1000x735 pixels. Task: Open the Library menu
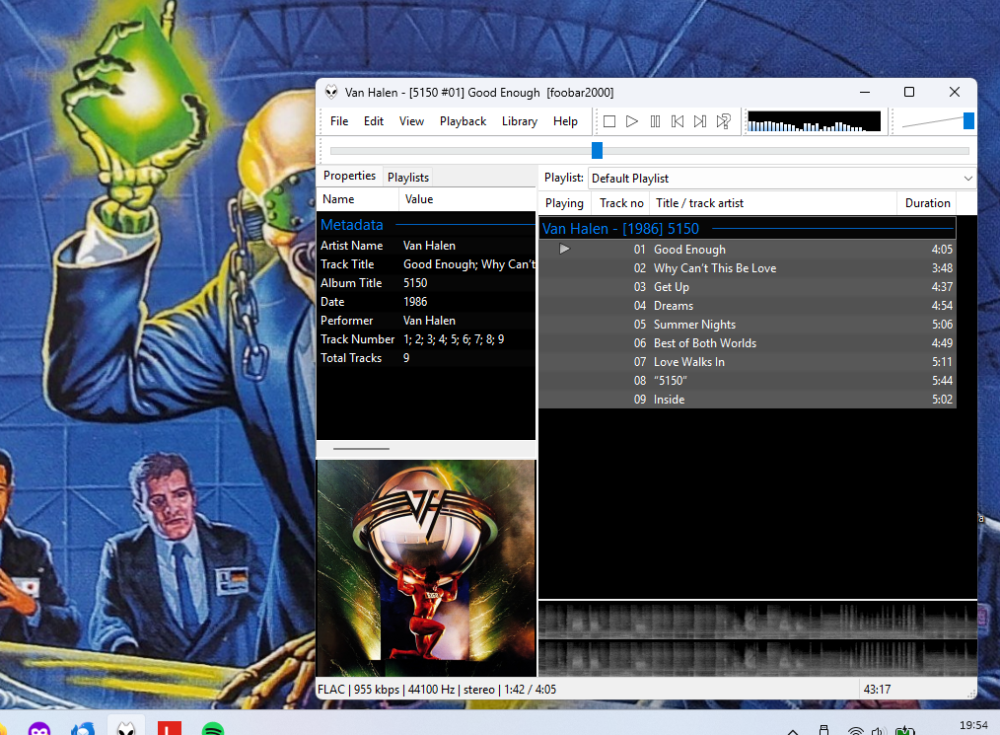click(x=519, y=121)
